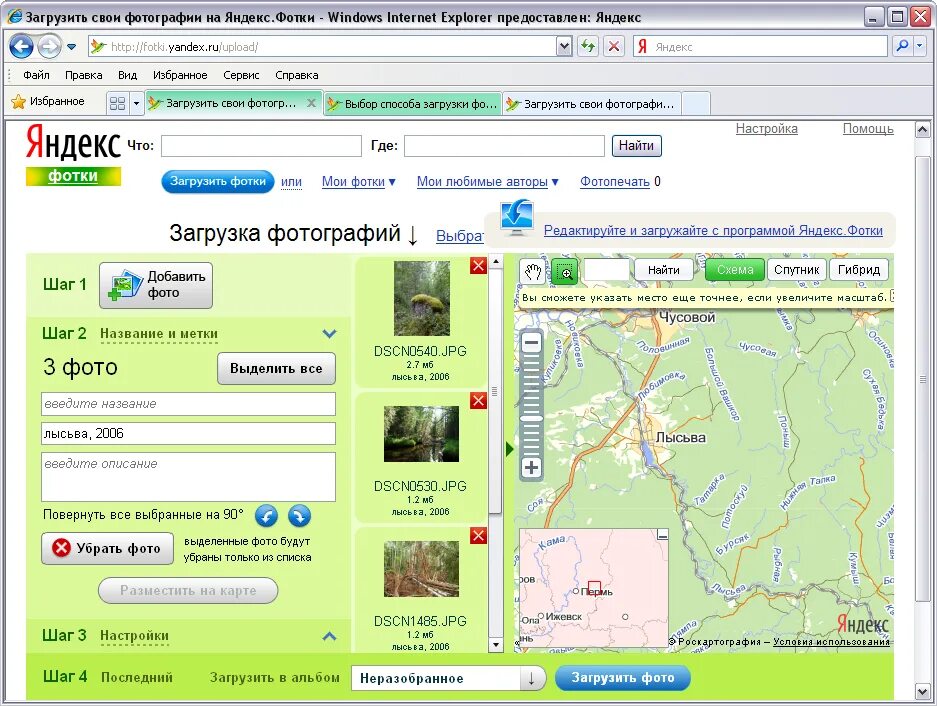
Task: Open the Сервис menu
Action: [x=241, y=75]
